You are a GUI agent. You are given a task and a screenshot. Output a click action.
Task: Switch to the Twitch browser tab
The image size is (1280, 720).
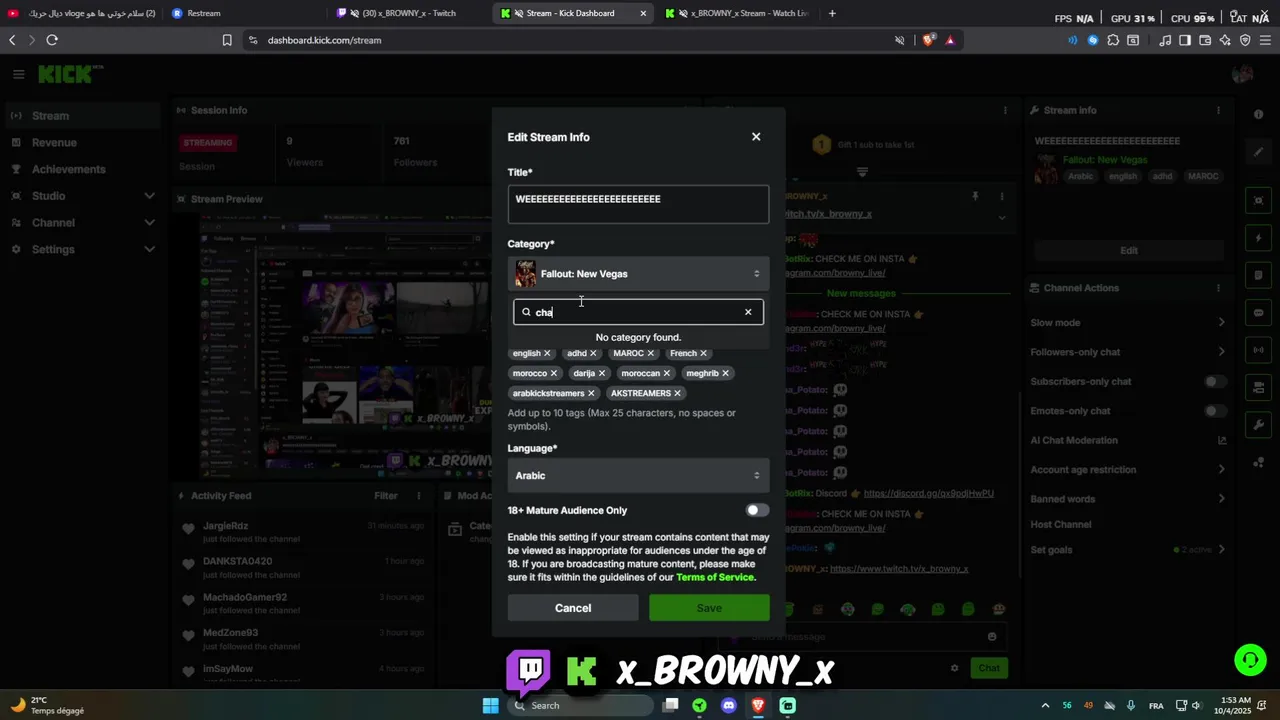coord(408,13)
